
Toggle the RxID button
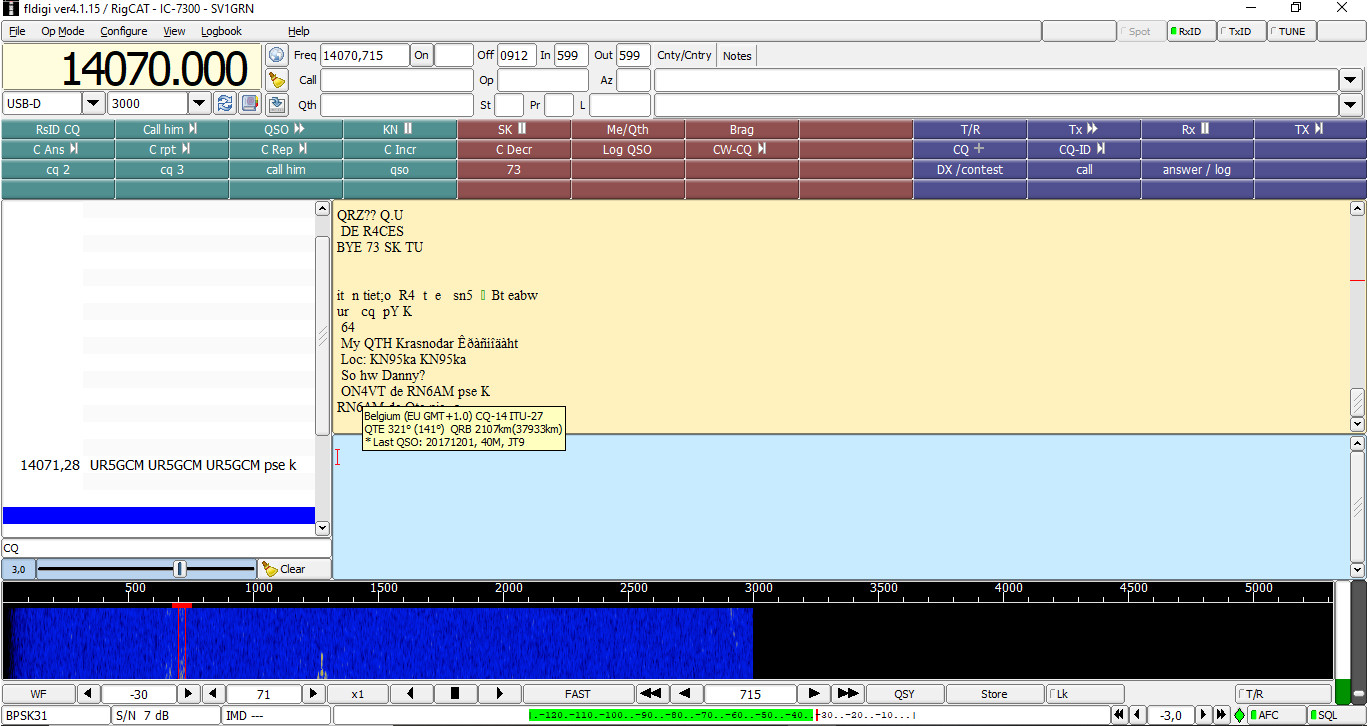tap(1192, 31)
